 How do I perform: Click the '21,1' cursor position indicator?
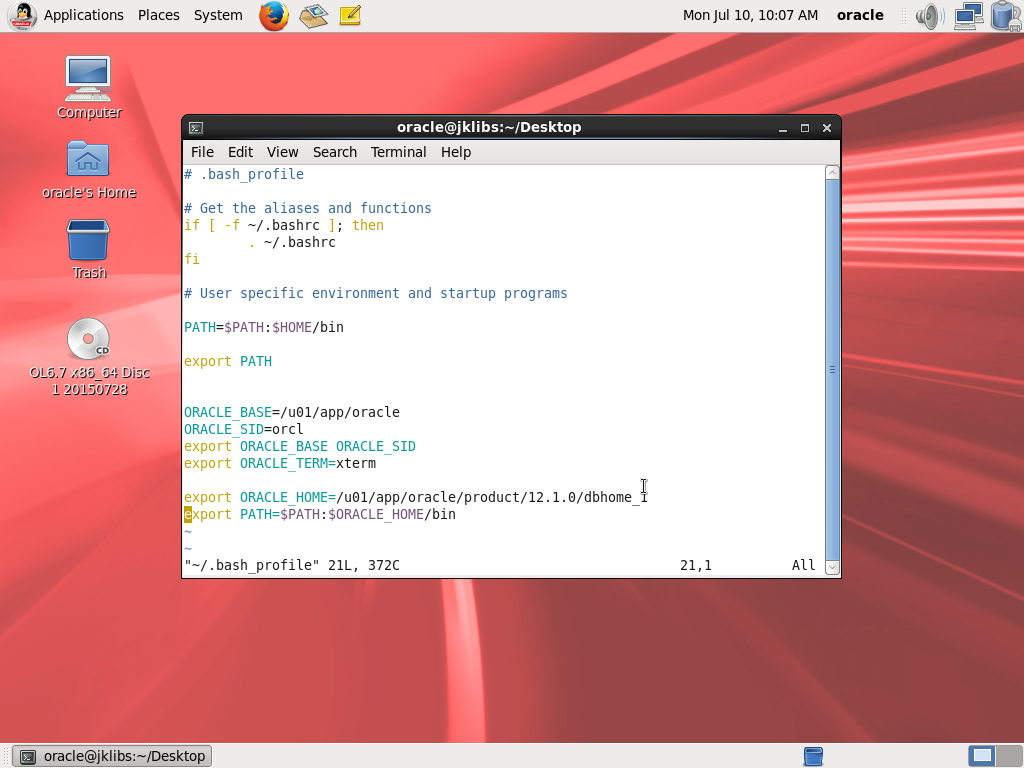[x=696, y=565]
